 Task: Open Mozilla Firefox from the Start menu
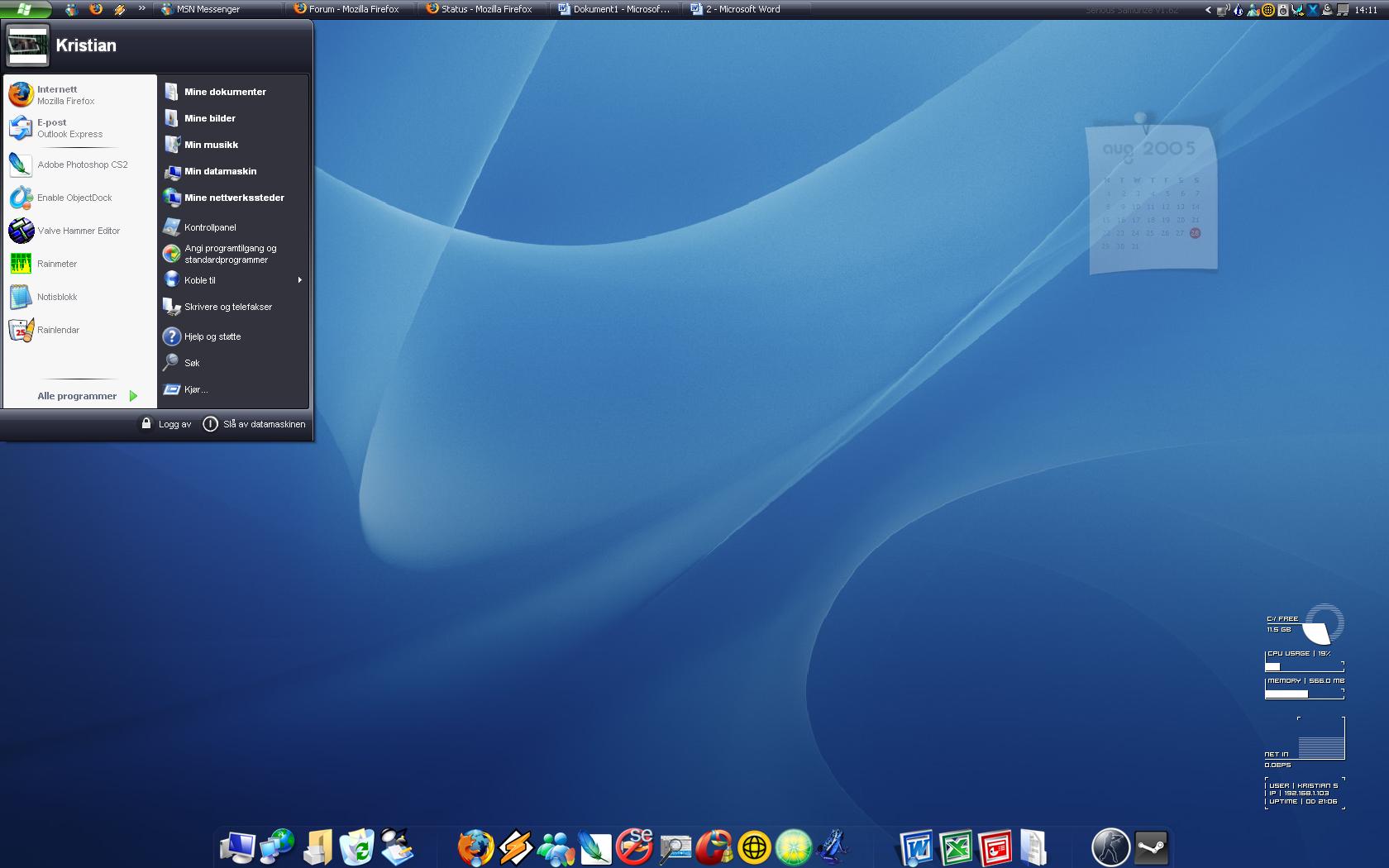click(80, 95)
